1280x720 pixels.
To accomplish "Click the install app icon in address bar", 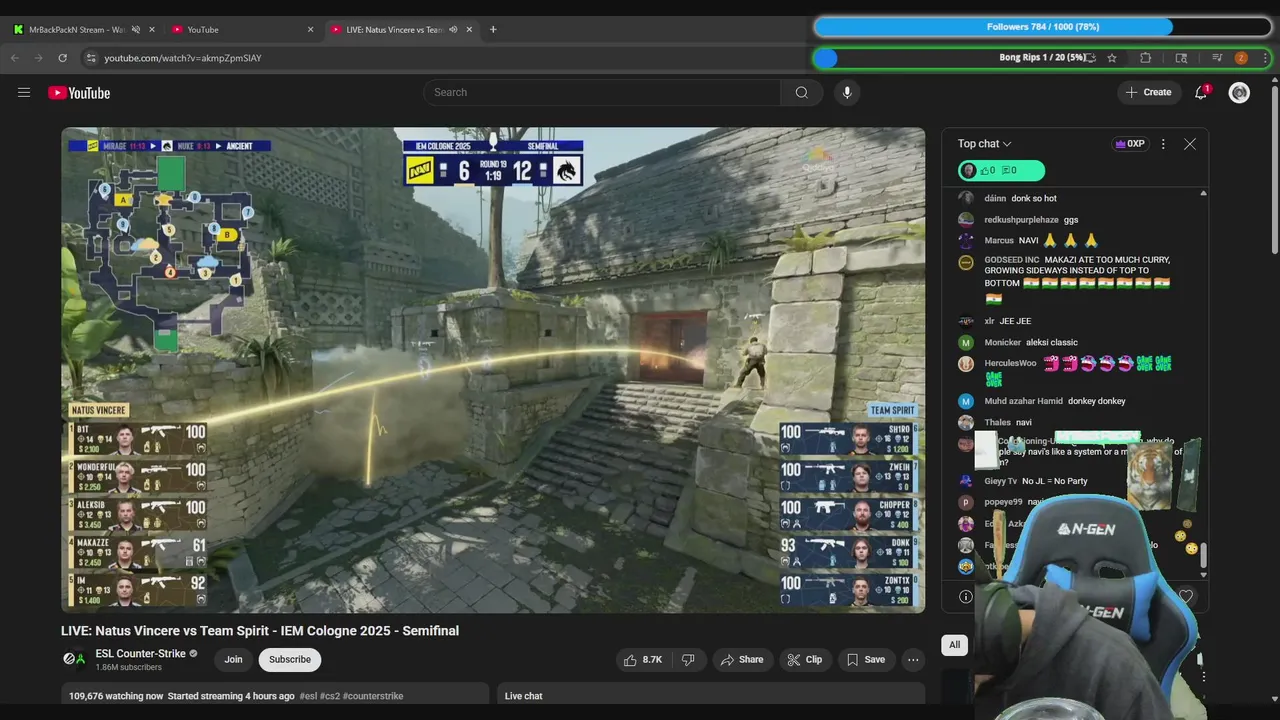I will point(1091,58).
